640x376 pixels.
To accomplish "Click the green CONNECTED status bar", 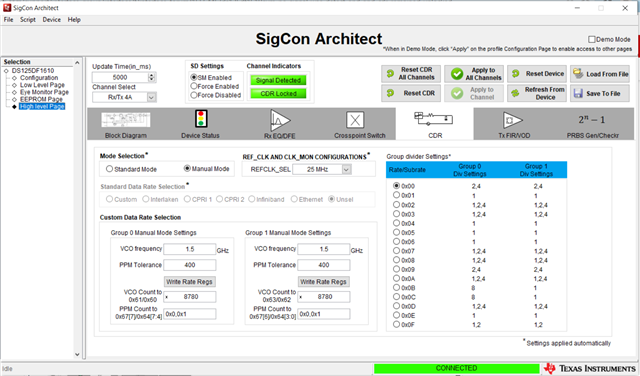I will [456, 368].
